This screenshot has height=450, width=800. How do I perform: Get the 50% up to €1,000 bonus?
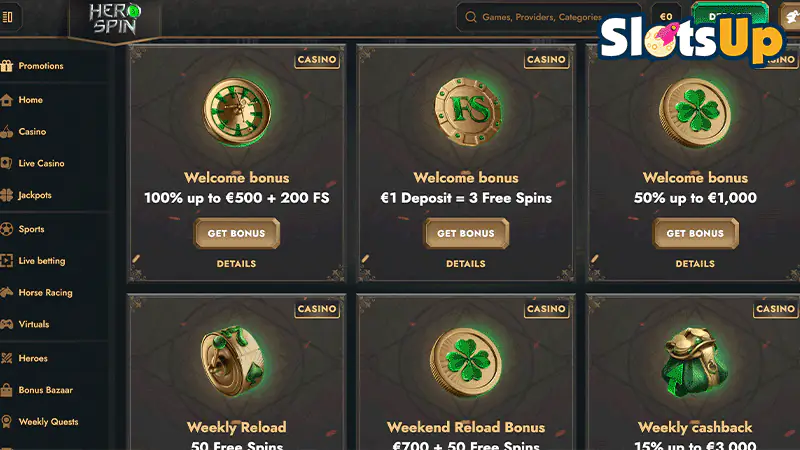pos(695,233)
